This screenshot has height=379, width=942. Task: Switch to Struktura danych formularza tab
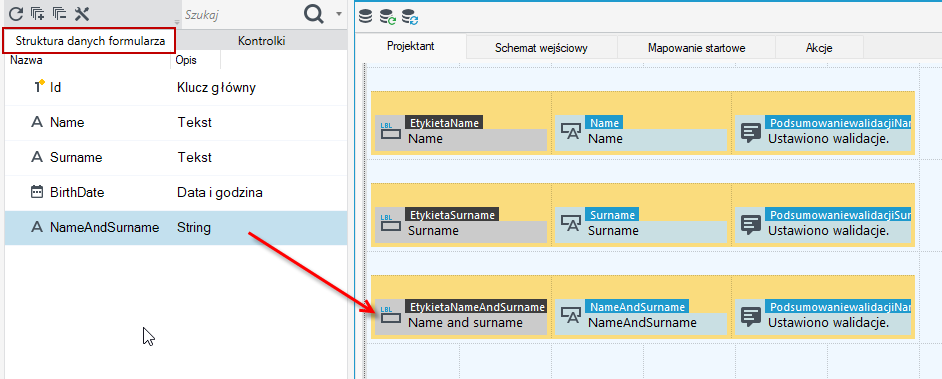click(89, 41)
